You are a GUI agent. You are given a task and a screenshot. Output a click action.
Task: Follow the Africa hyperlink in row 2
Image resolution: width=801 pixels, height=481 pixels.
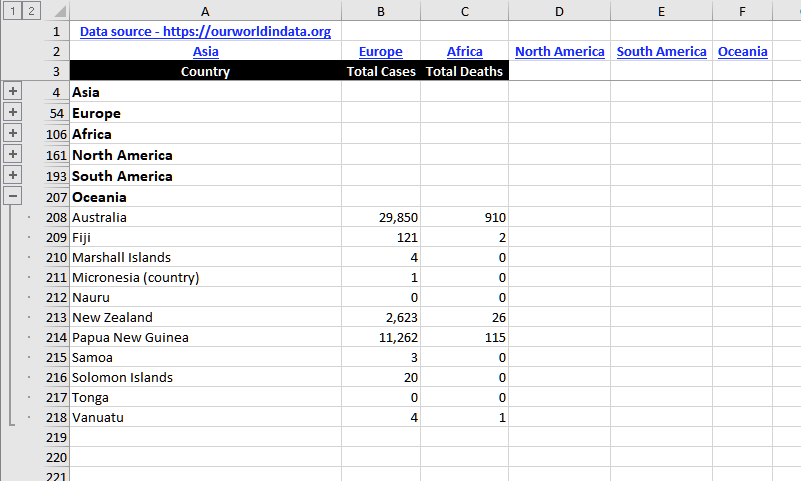coord(464,52)
